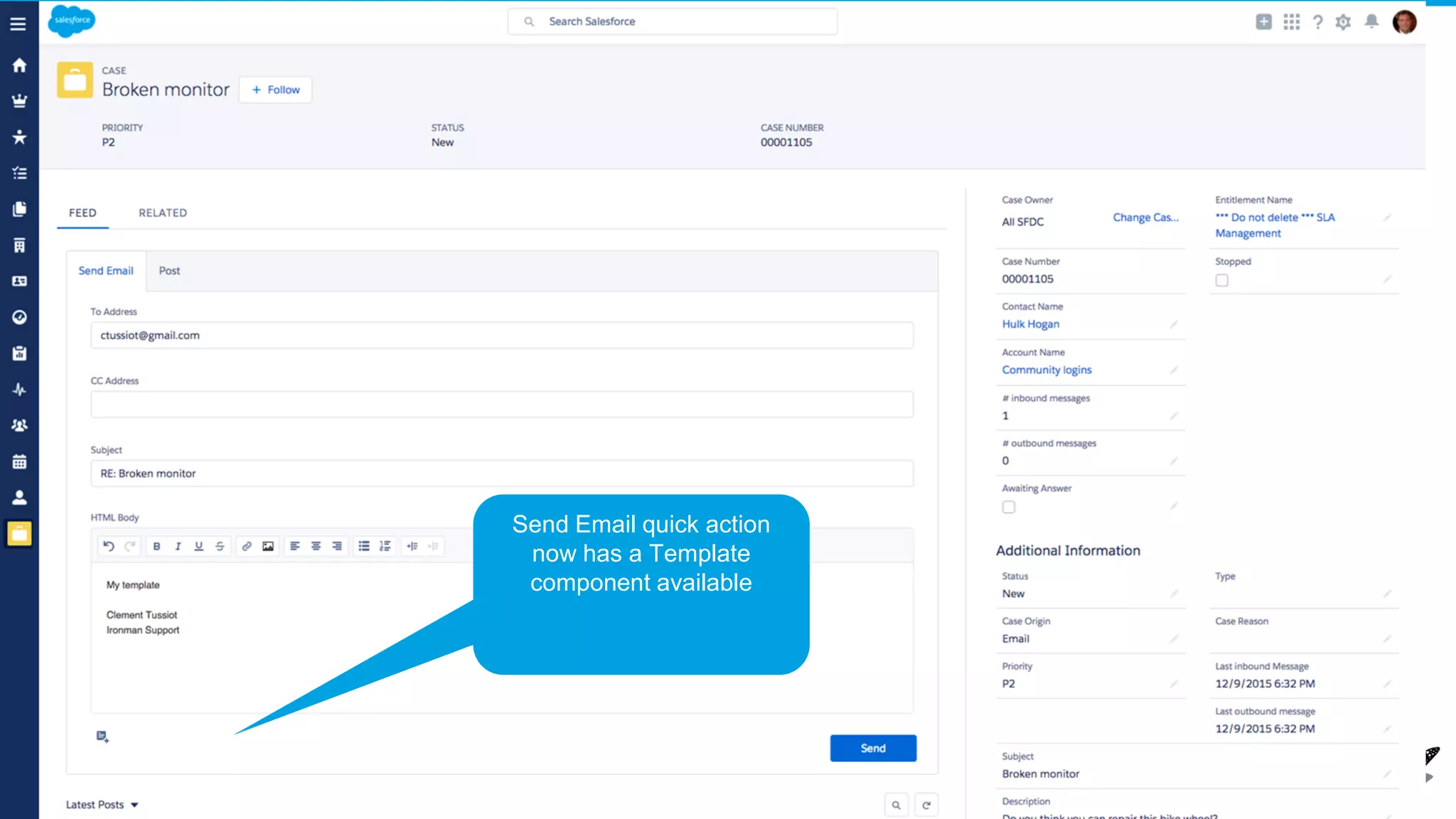Click Change Case Owner link
Screen dimensions: 1456x819
tap(1145, 218)
